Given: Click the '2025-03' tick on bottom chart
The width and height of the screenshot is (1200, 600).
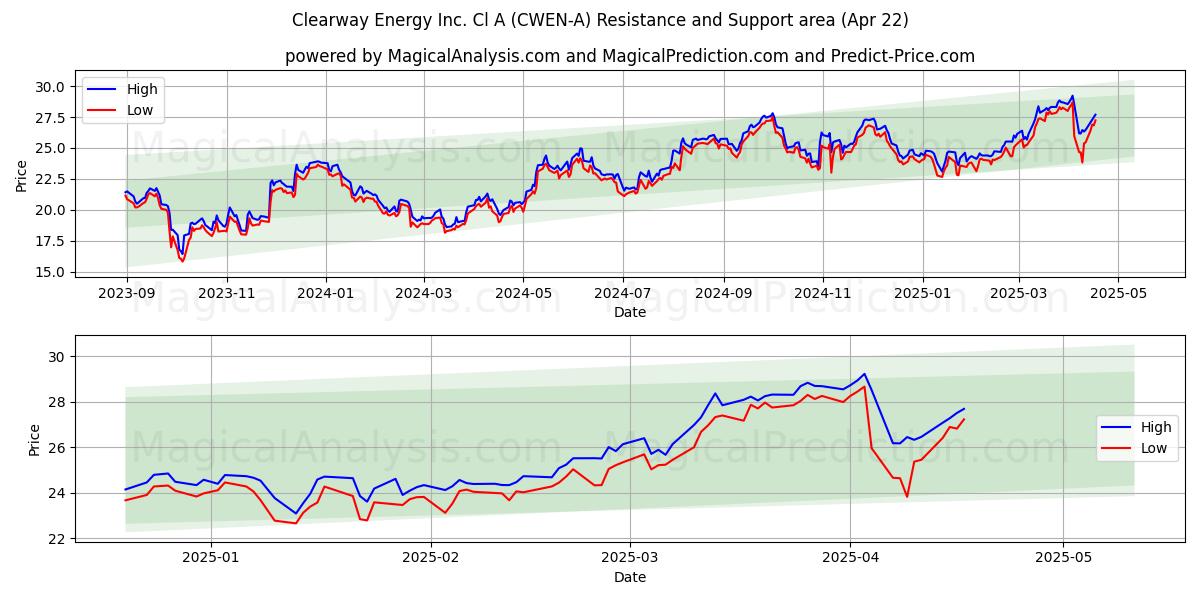Looking at the screenshot, I should 630,559.
